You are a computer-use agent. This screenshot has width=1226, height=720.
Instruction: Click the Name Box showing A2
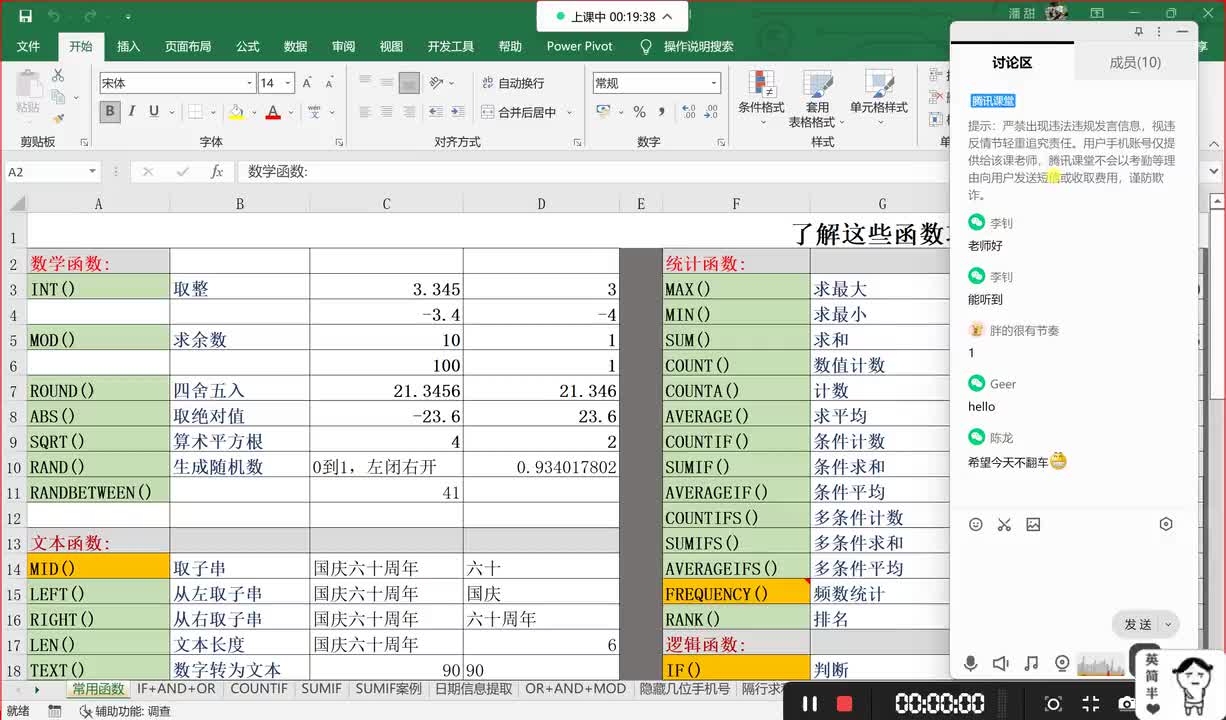52,172
